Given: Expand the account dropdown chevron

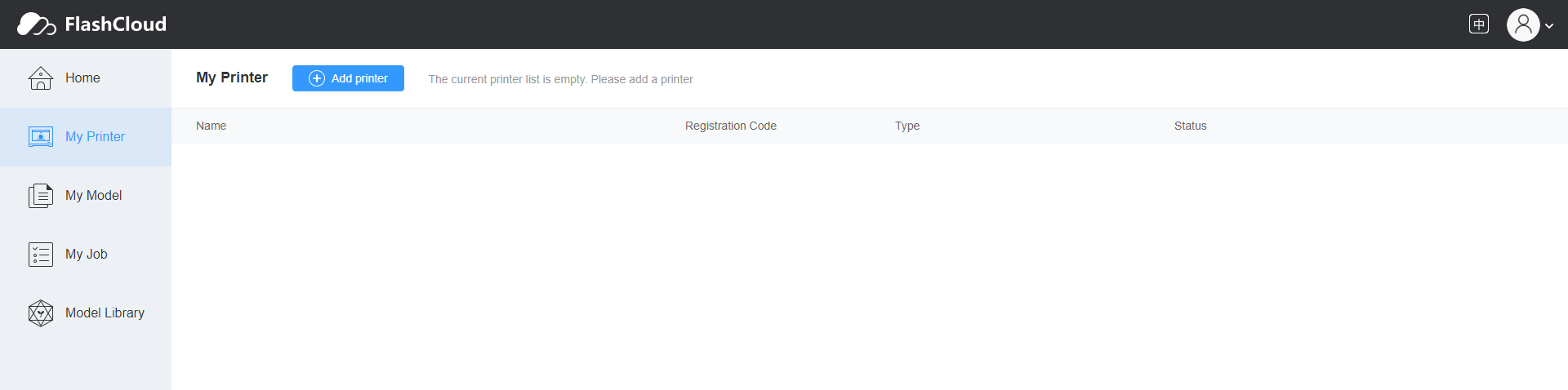Looking at the screenshot, I should pos(1549,26).
